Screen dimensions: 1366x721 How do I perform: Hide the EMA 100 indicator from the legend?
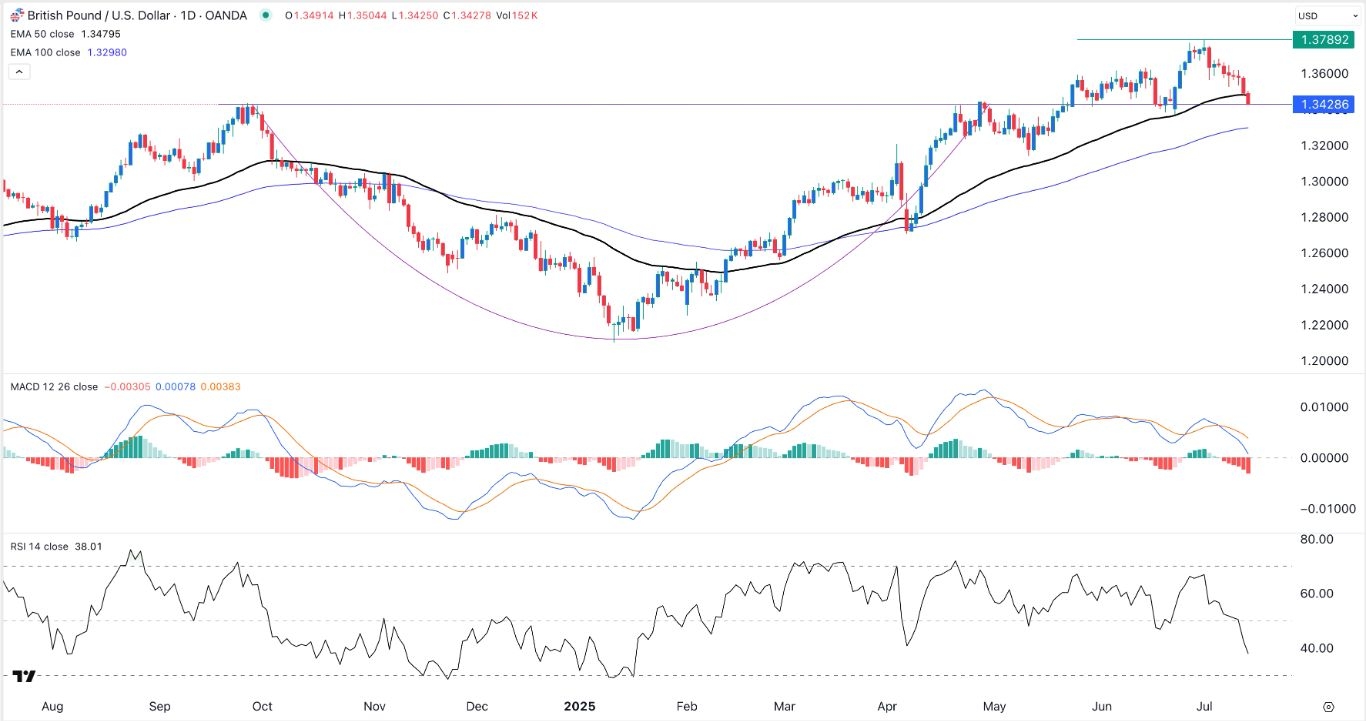pos(45,51)
